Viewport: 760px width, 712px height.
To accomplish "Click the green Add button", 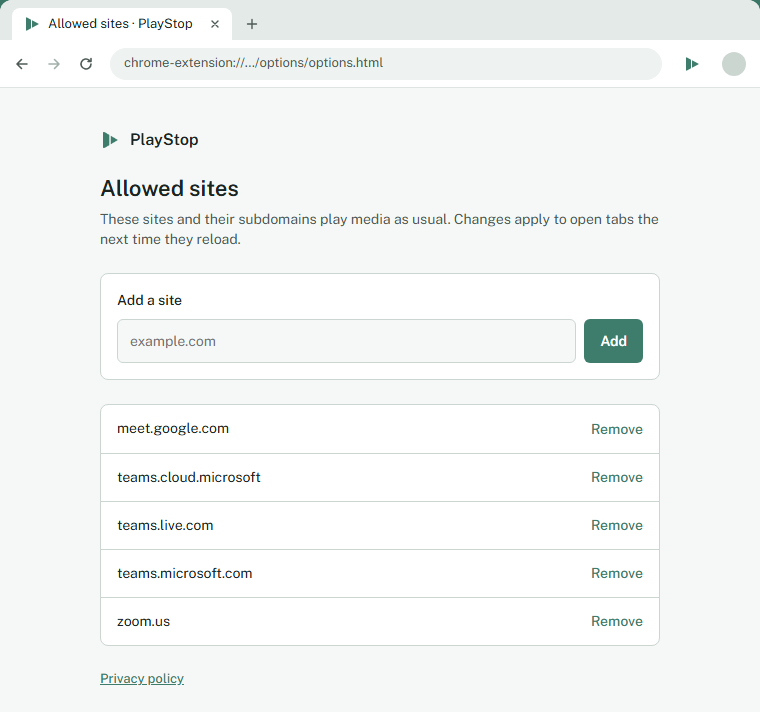I will coord(613,341).
